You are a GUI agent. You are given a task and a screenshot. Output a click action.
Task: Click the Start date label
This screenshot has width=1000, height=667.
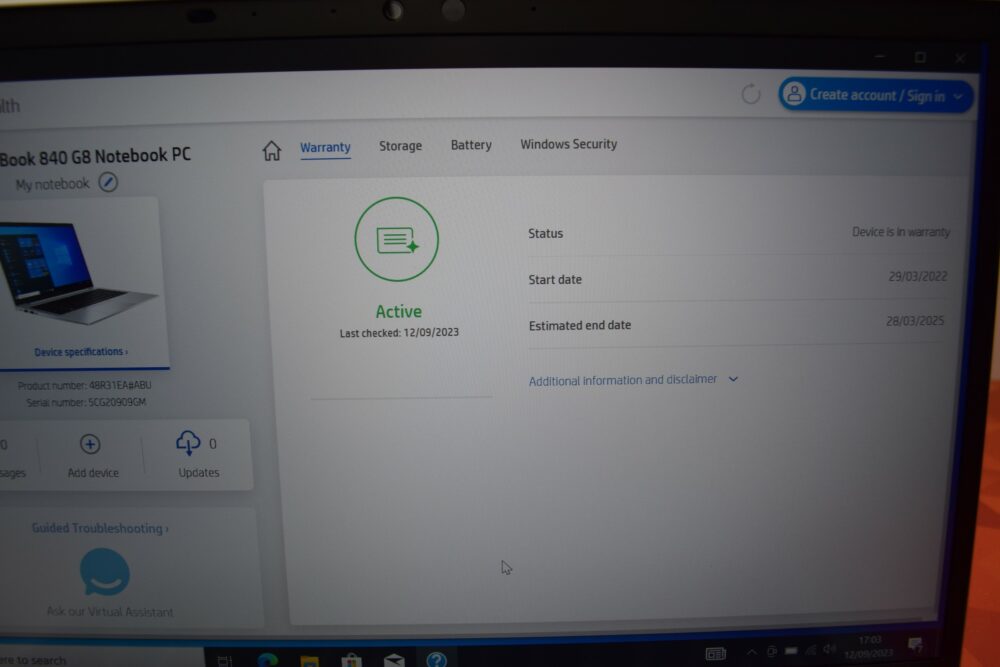[x=555, y=279]
